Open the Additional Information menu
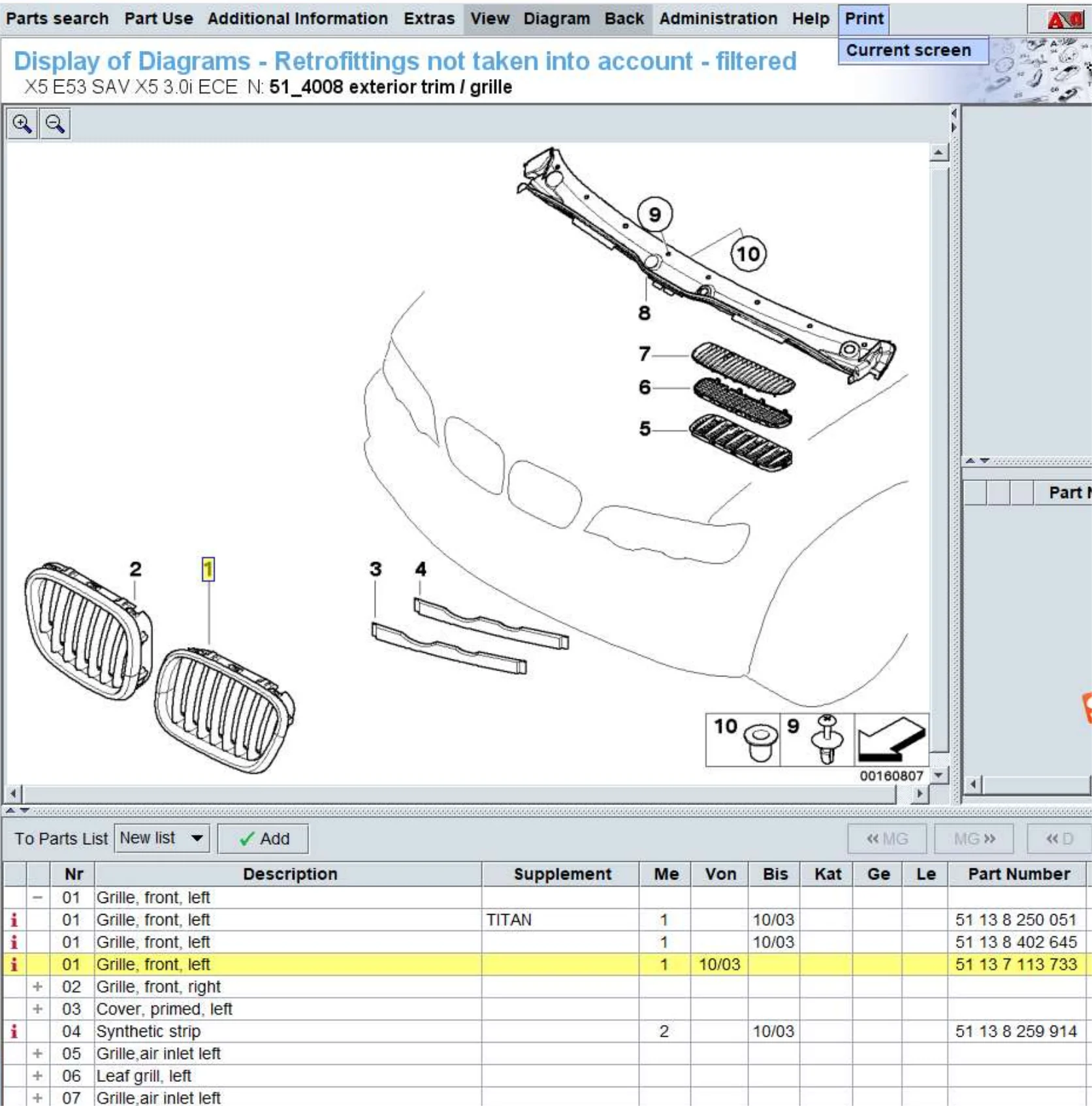This screenshot has width=1092, height=1106. pyautogui.click(x=298, y=18)
